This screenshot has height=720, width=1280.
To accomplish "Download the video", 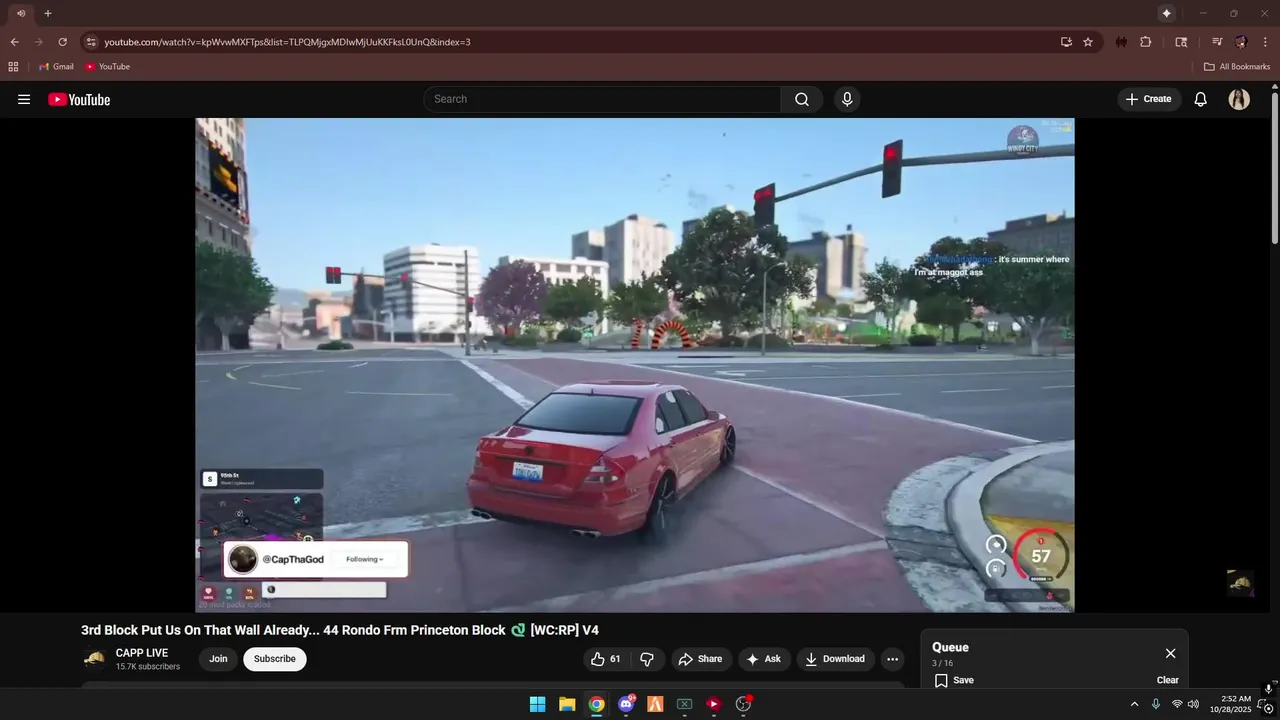I will click(836, 659).
